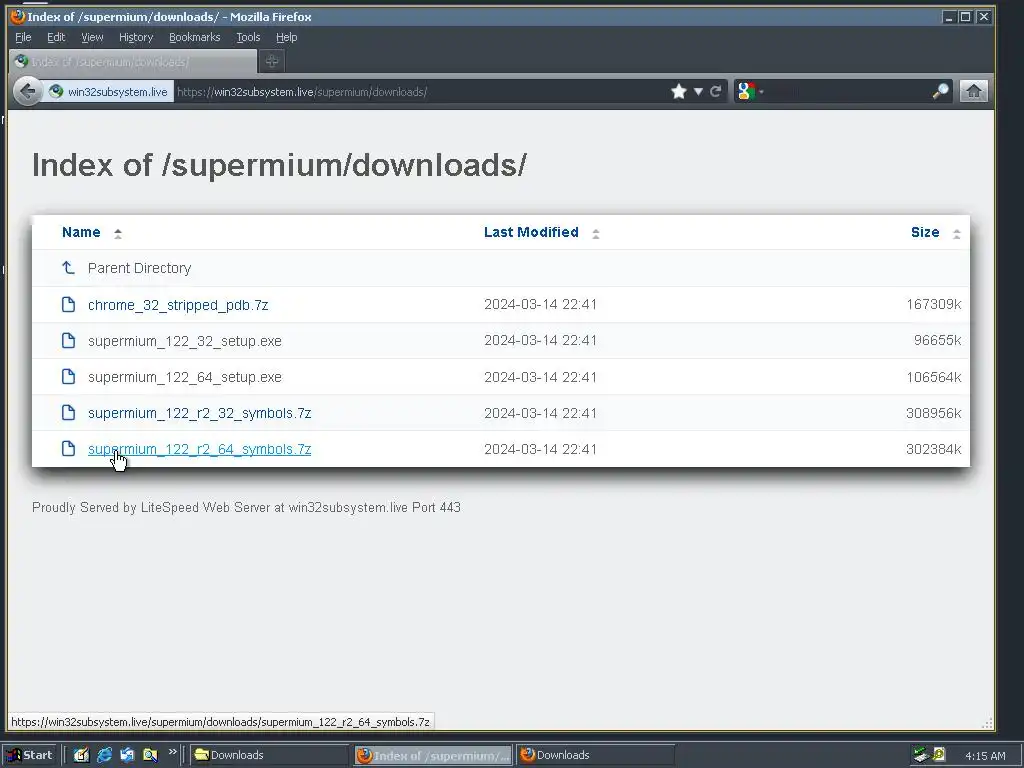Image resolution: width=1024 pixels, height=768 pixels.
Task: Open the Edit menu
Action: click(x=56, y=37)
